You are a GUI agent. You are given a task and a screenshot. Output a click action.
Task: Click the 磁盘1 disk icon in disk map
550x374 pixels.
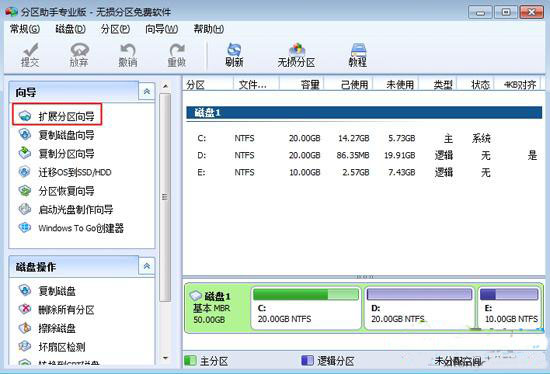pos(195,295)
